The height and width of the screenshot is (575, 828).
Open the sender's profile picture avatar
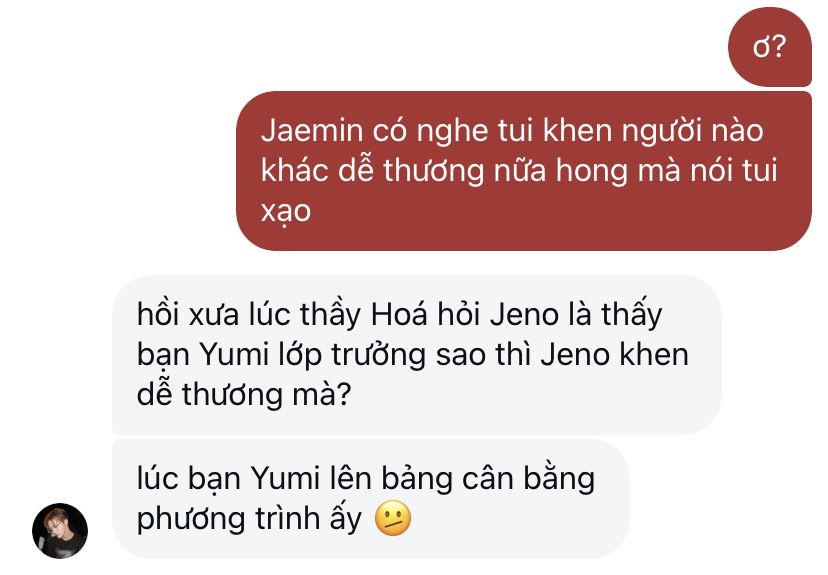tap(60, 531)
